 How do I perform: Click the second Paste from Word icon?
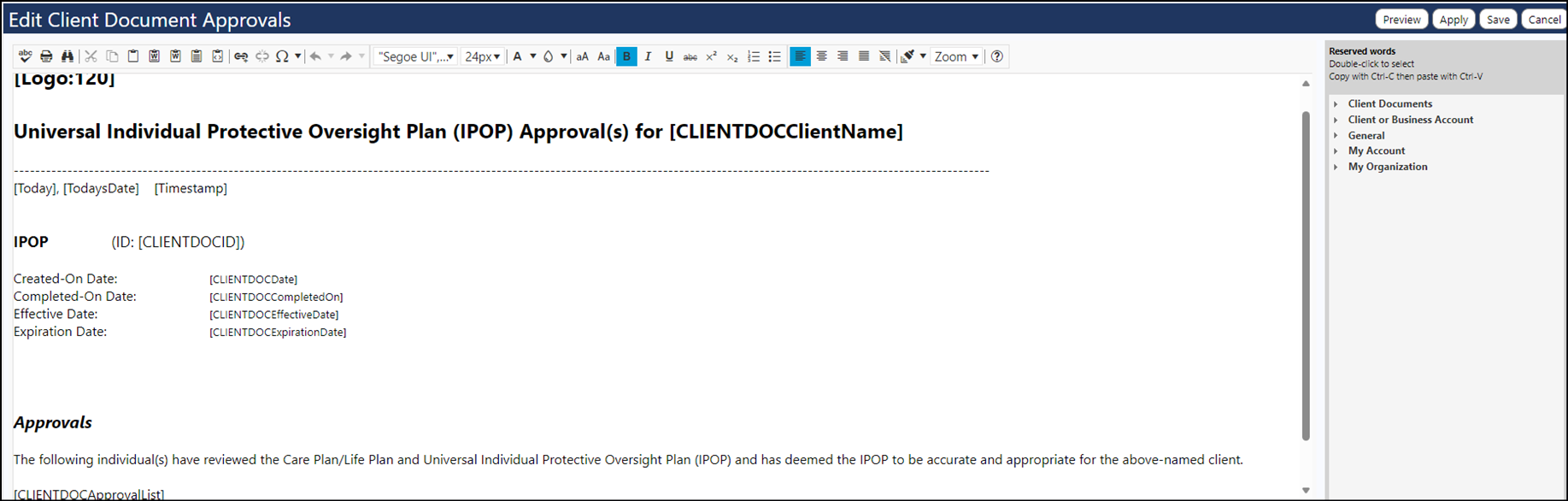(175, 56)
